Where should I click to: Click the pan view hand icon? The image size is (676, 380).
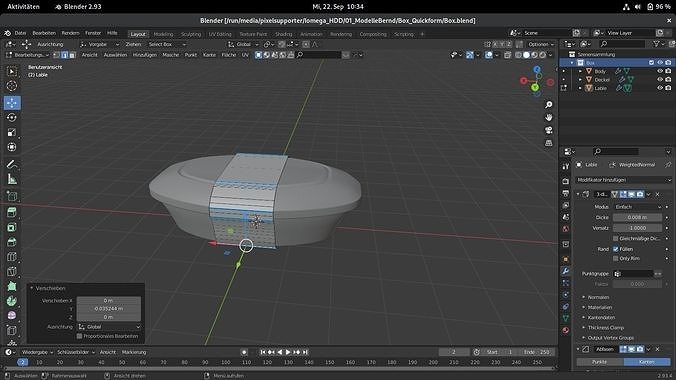pyautogui.click(x=548, y=117)
